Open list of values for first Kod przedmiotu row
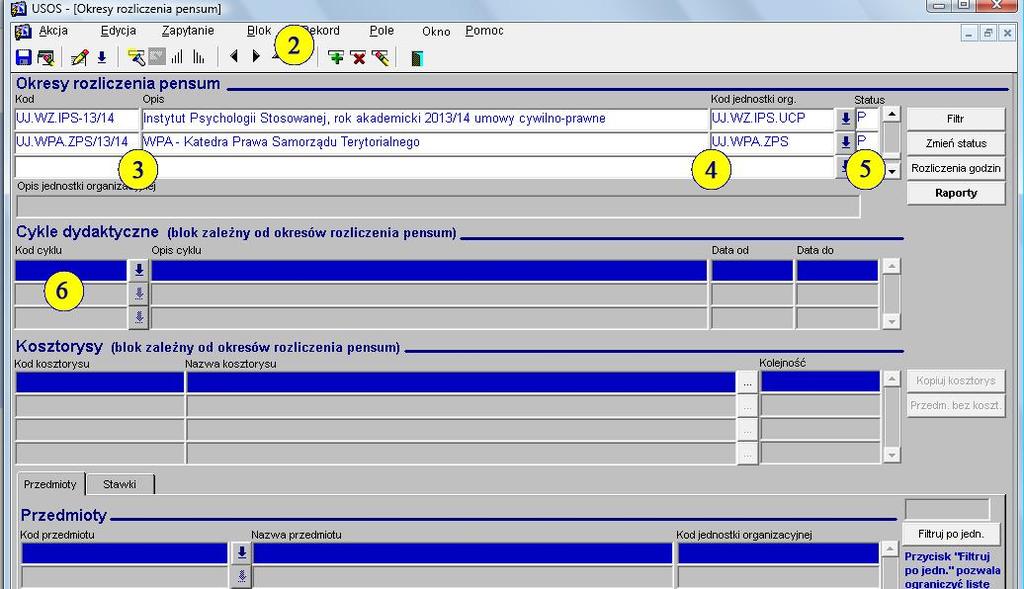The height and width of the screenshot is (589, 1024). pos(242,552)
